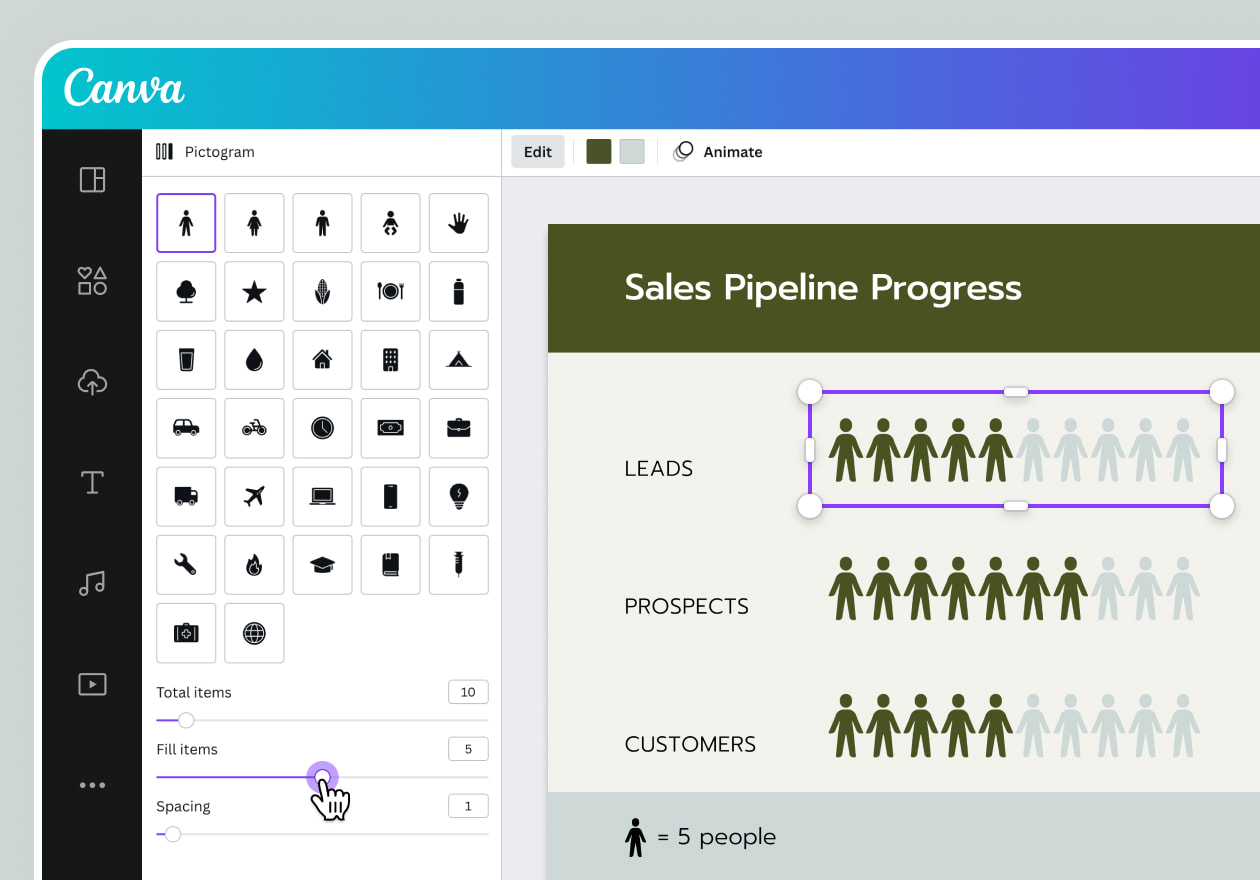Expand more options with the sidebar ellipsis
Viewport: 1260px width, 880px height.
tap(91, 785)
